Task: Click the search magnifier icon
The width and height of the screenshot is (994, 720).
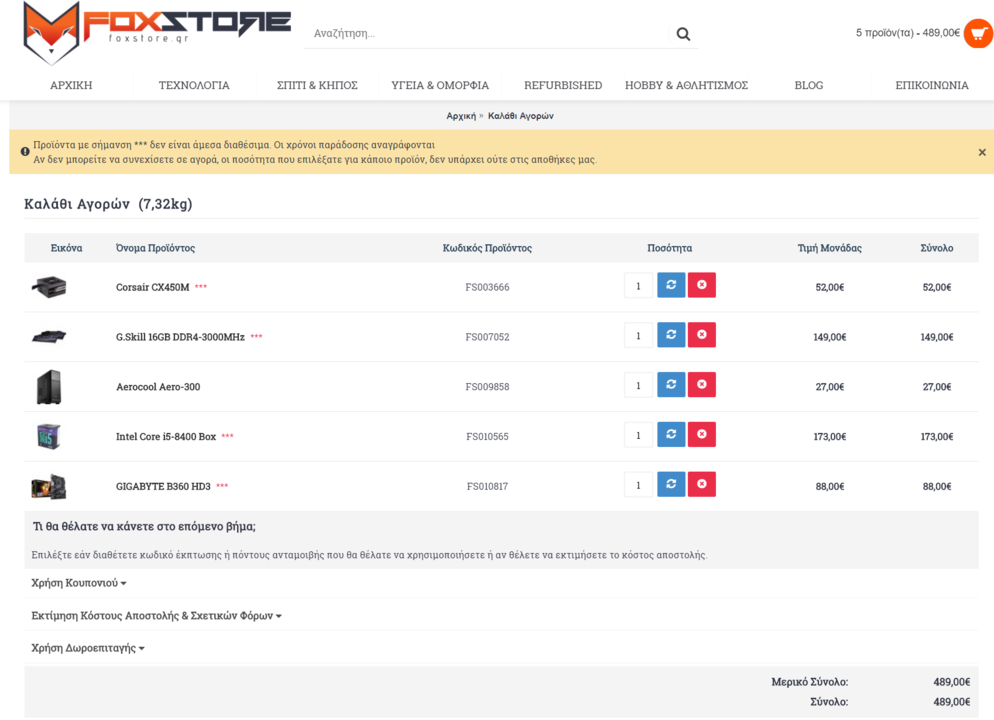Action: tap(683, 34)
